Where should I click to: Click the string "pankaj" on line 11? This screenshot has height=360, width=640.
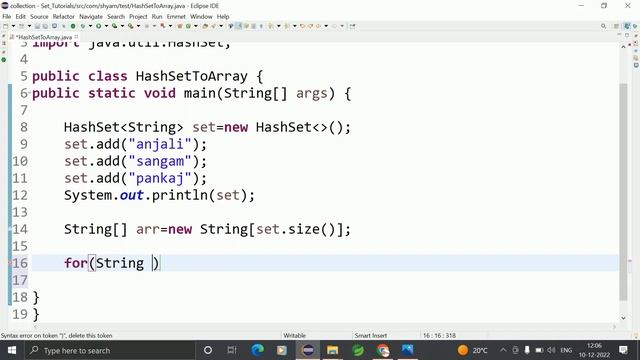(x=160, y=178)
